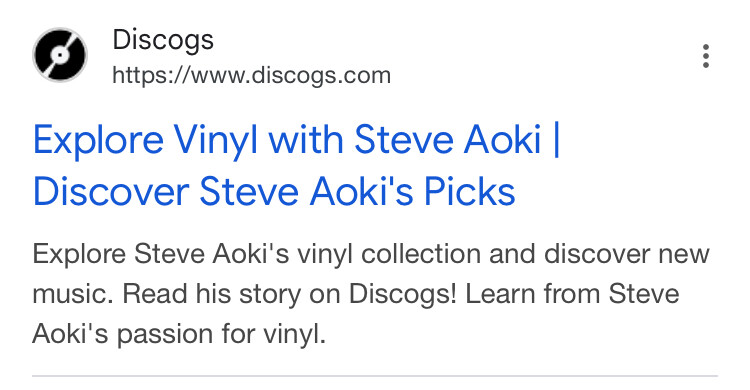This screenshot has height=390, width=750.
Task: Click the https://www.discogs.com URL
Action: [x=252, y=76]
